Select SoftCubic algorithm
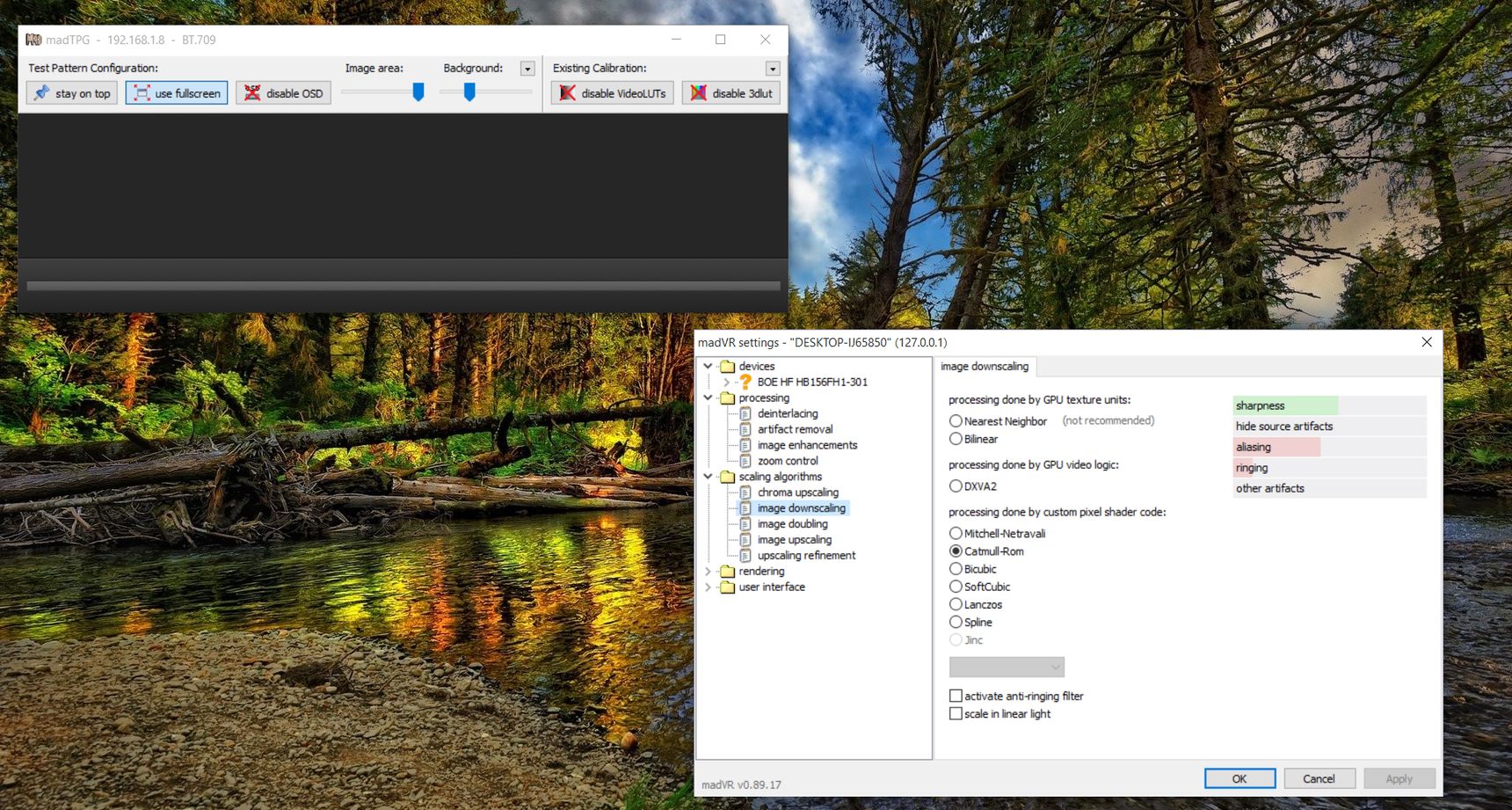Viewport: 1512px width, 810px height. tap(956, 587)
